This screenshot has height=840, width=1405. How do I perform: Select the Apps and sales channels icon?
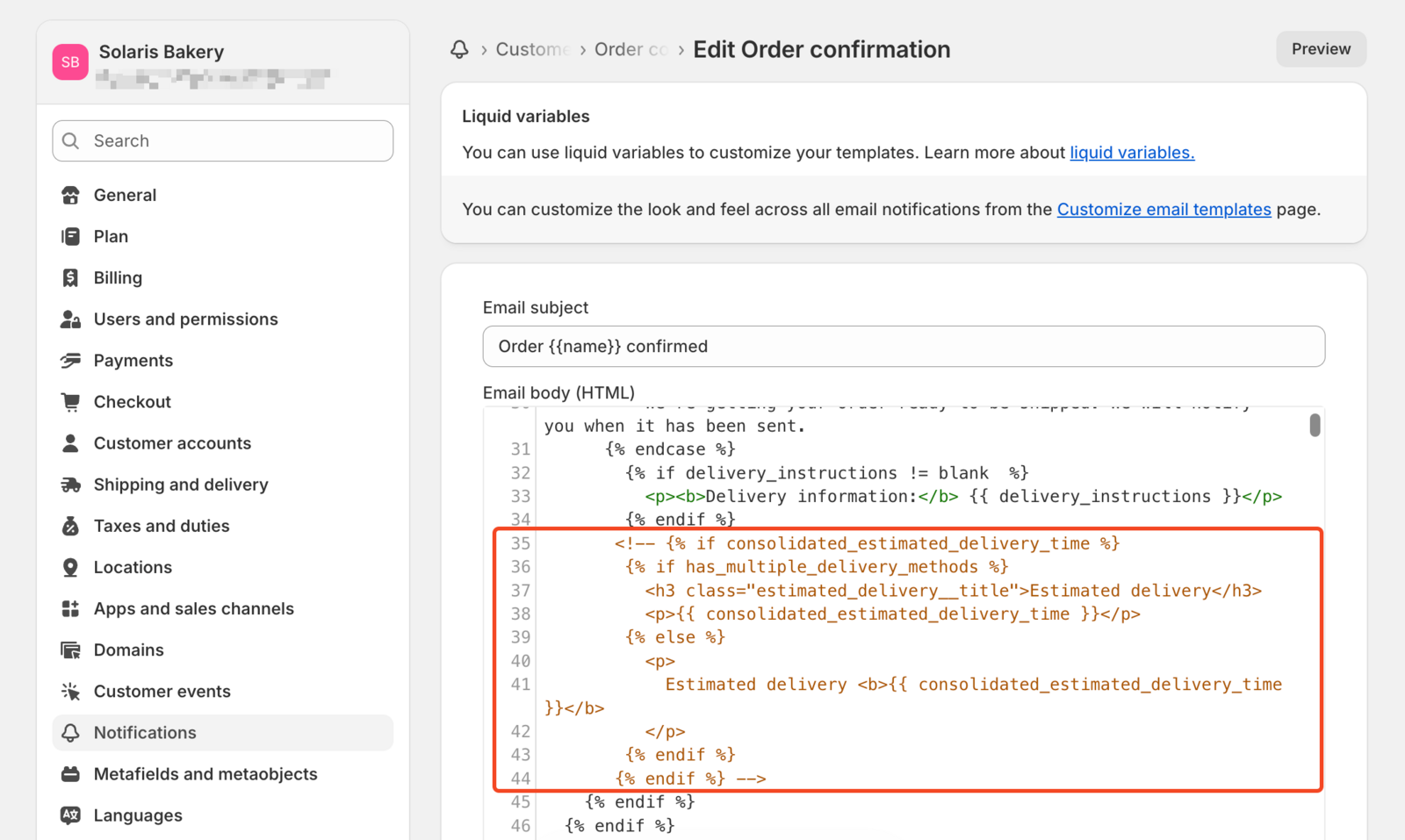[70, 608]
